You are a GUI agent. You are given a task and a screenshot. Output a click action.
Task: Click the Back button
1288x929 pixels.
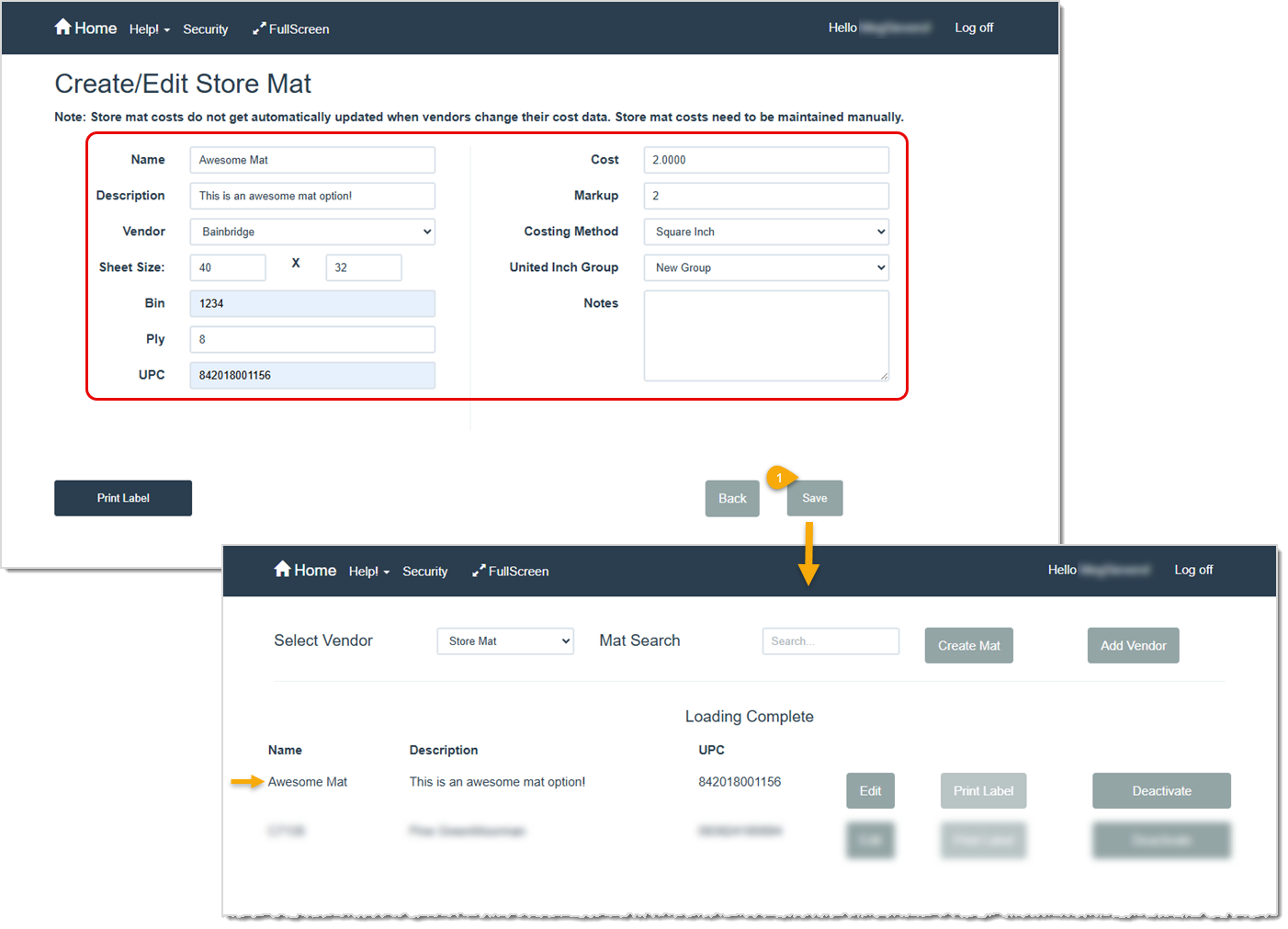click(731, 498)
